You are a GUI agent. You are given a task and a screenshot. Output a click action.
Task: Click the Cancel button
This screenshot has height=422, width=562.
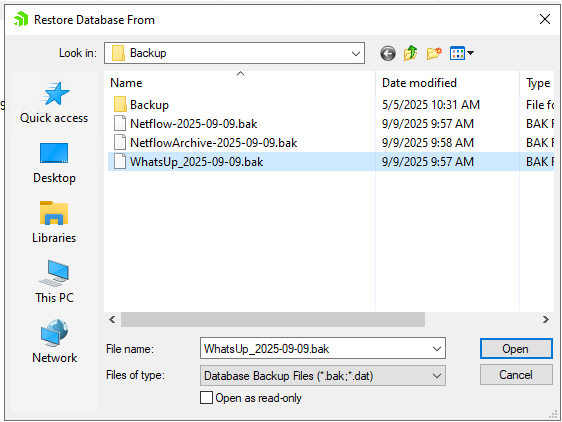coord(516,375)
